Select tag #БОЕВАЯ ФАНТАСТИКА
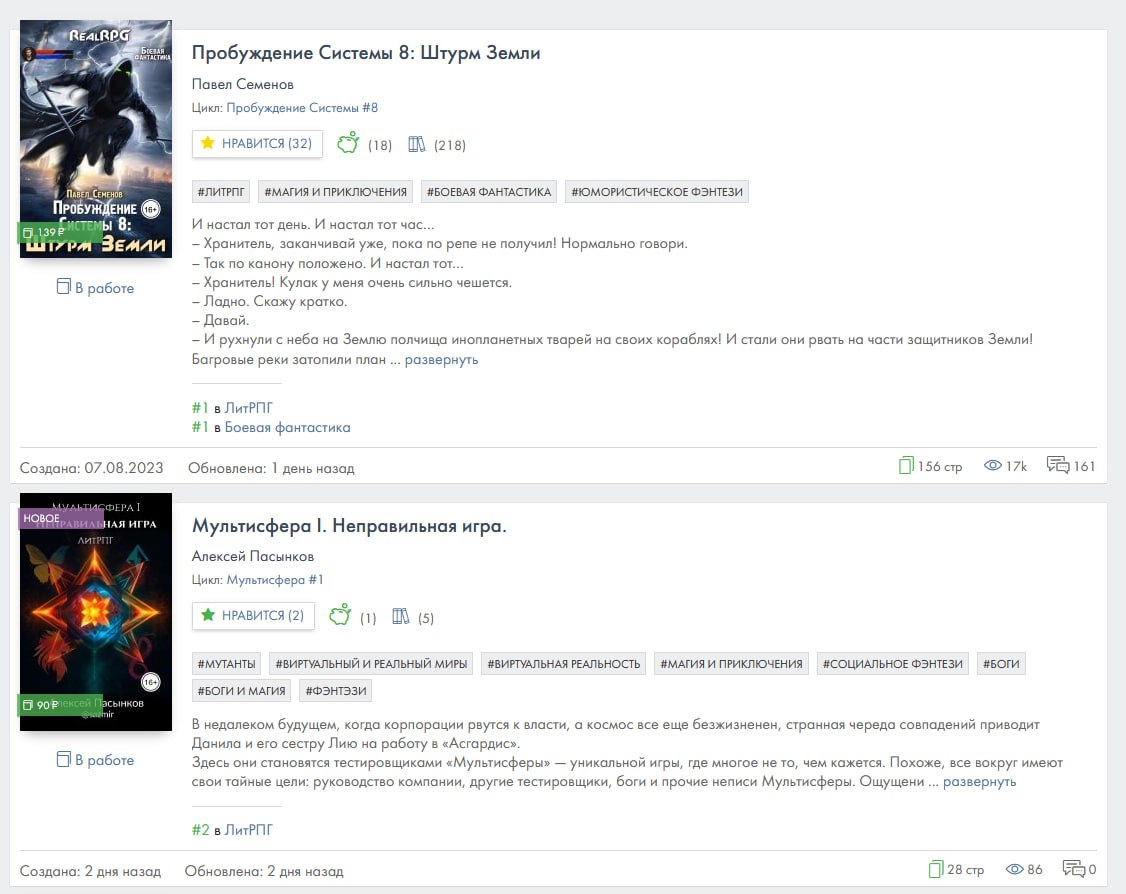1126x894 pixels. point(489,192)
